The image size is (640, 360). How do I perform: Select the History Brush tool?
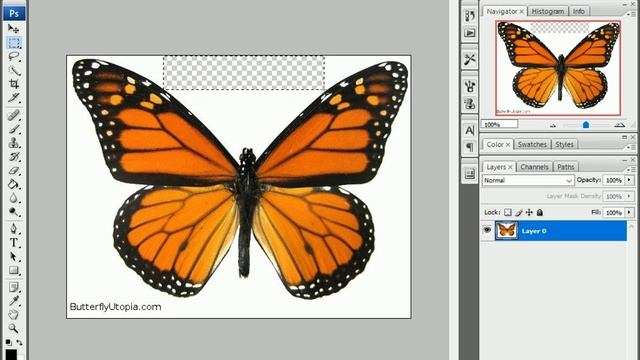13,157
